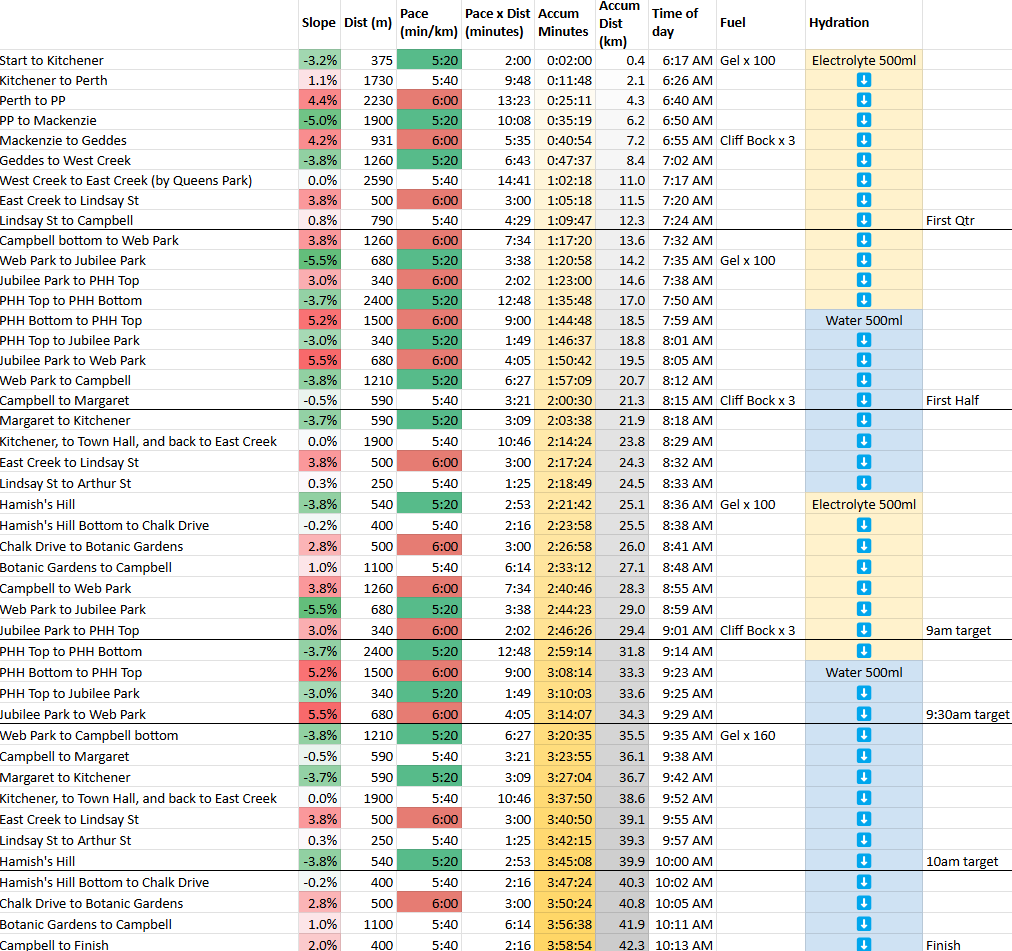
Task: Click the hydration arrow icon for Geddes to West Creek
Action: 863,160
